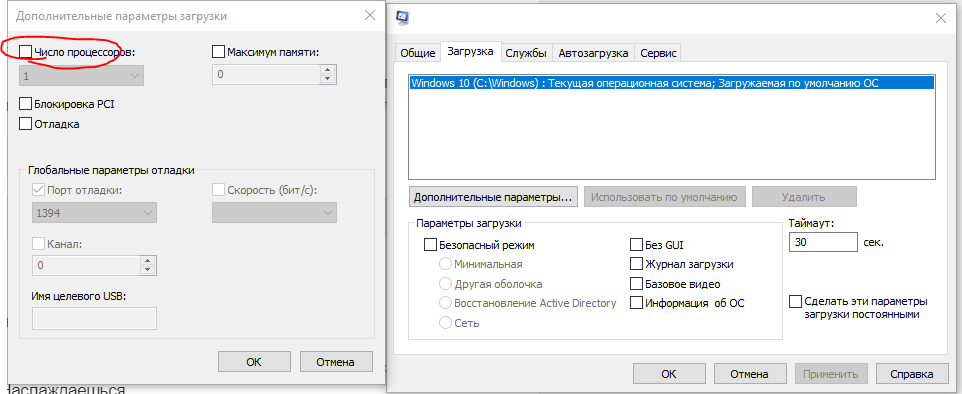Switch to the Службы tab
Viewport: 962px width, 394px height.
click(526, 53)
